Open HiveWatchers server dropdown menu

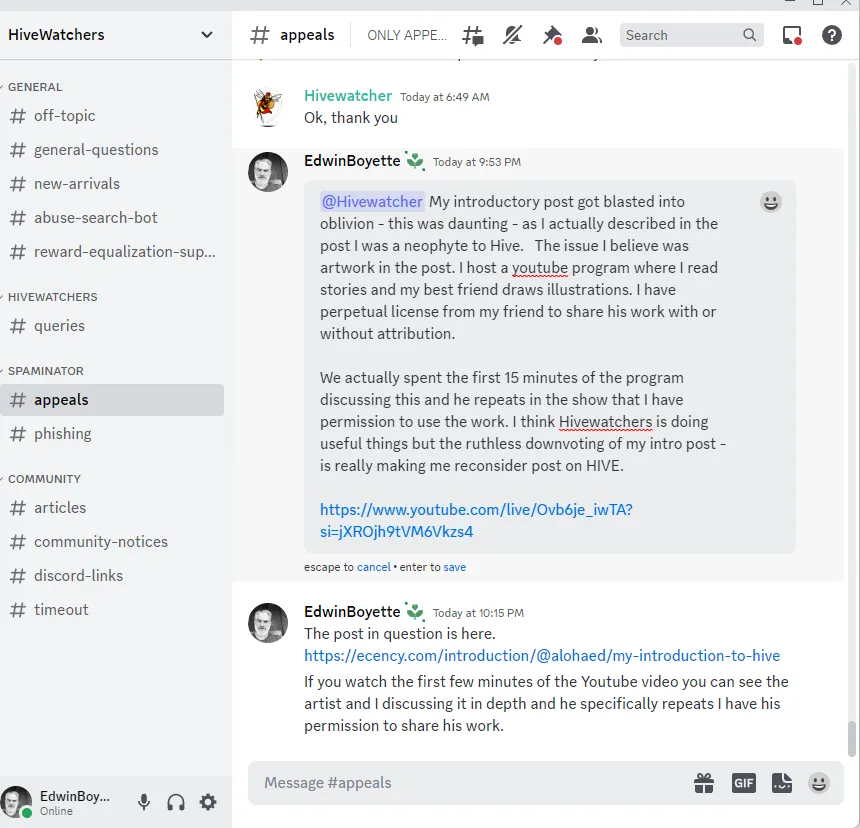point(207,35)
